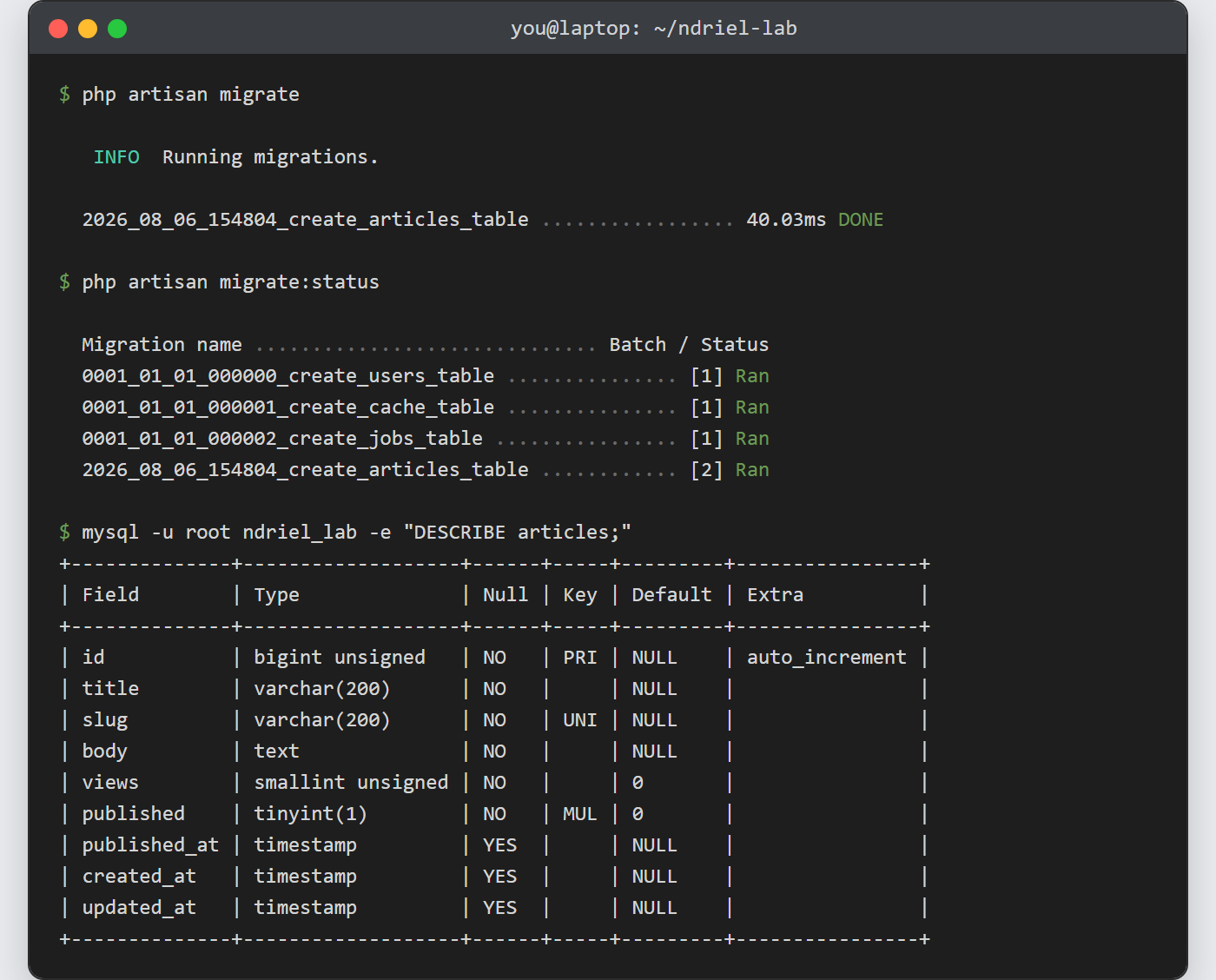
Task: Click the 'created_at' field cell
Action: [139, 877]
